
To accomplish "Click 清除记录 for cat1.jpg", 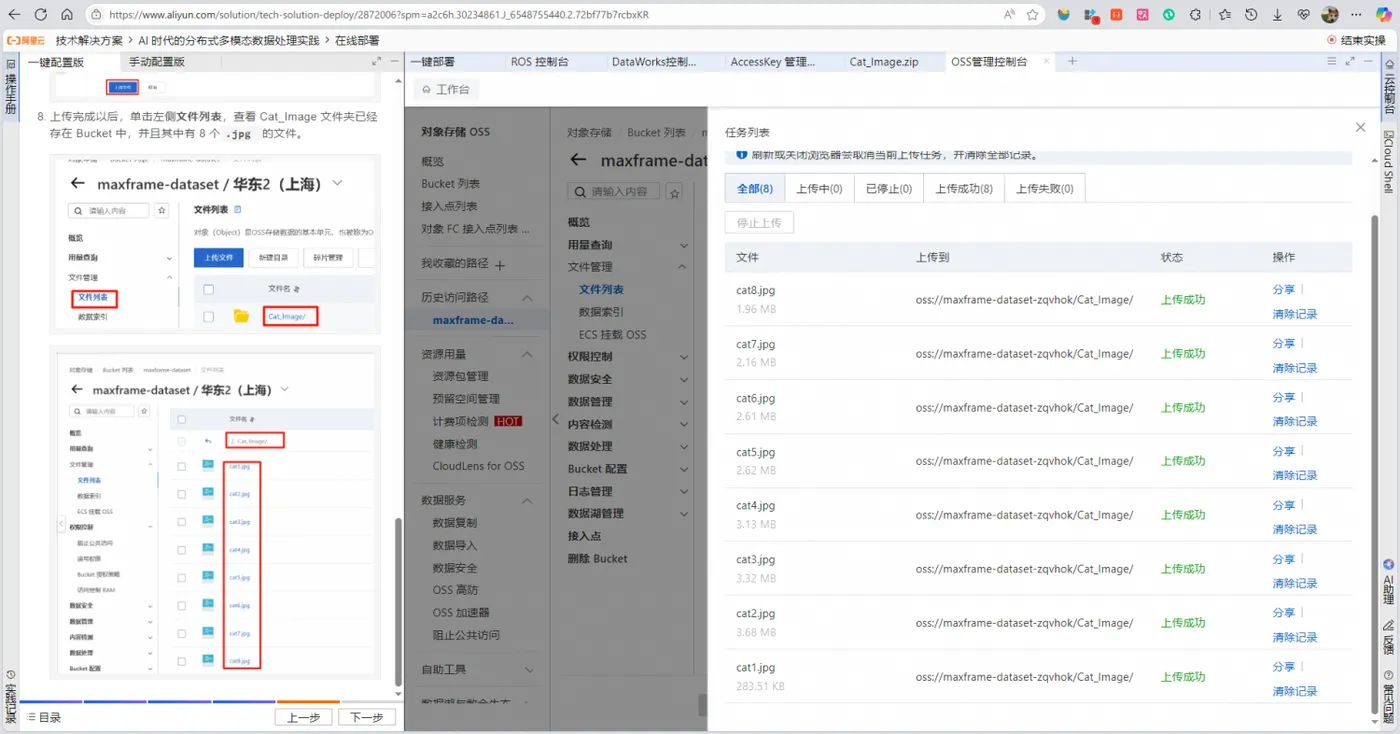I will tap(1295, 691).
